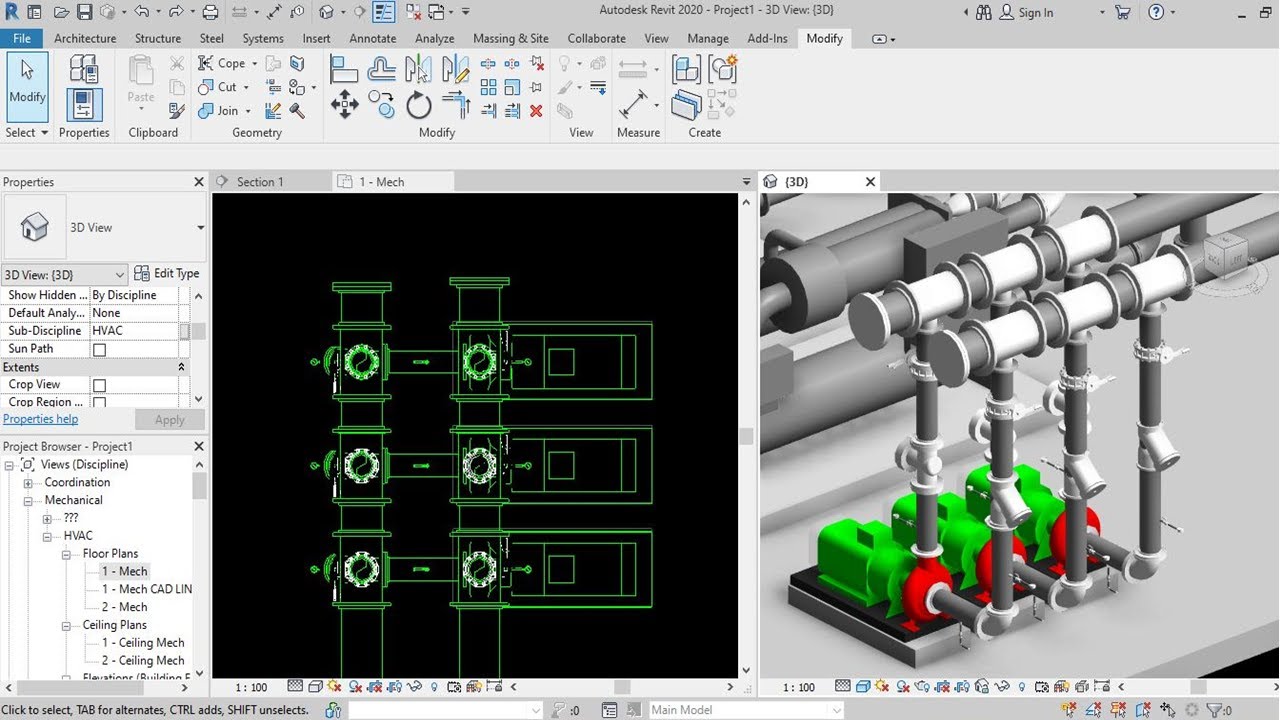Click Save in quick access toolbar
This screenshot has width=1280, height=720.
(84, 13)
